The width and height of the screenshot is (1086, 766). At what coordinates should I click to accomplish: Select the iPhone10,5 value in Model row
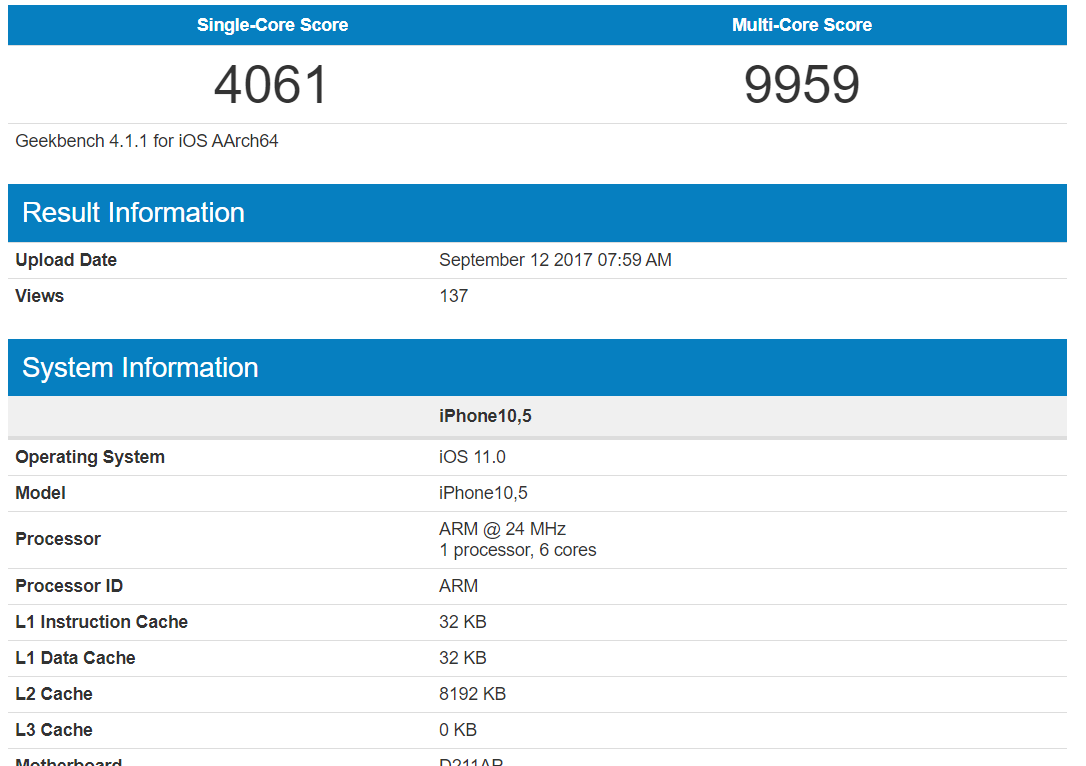(x=483, y=493)
